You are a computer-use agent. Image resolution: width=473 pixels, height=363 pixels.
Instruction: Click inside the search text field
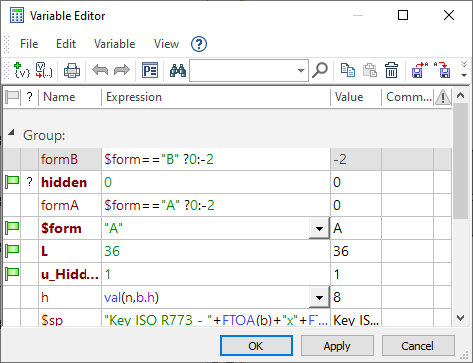tap(243, 70)
